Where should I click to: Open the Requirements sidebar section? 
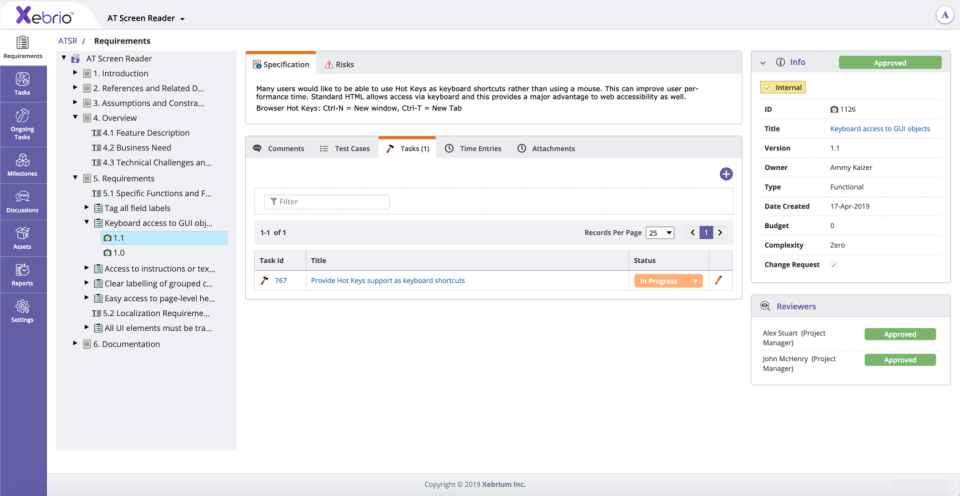[x=23, y=48]
